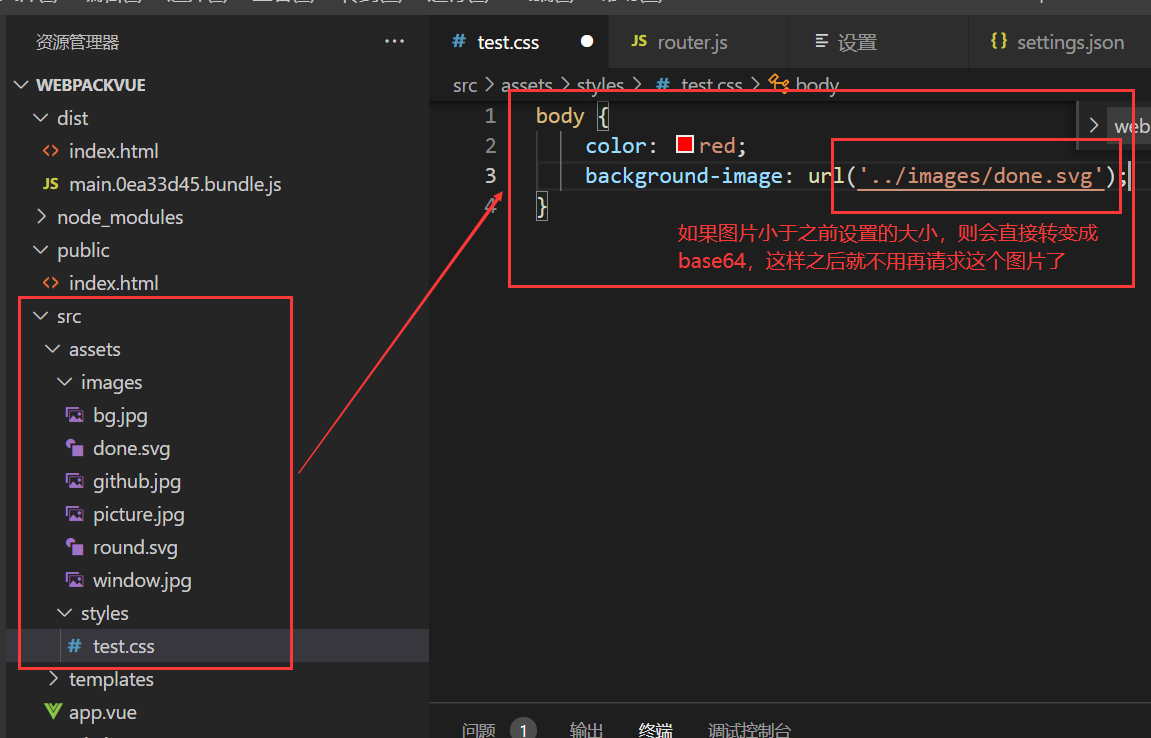Open the 终端 terminal panel tab
1151x738 pixels.
(656, 730)
